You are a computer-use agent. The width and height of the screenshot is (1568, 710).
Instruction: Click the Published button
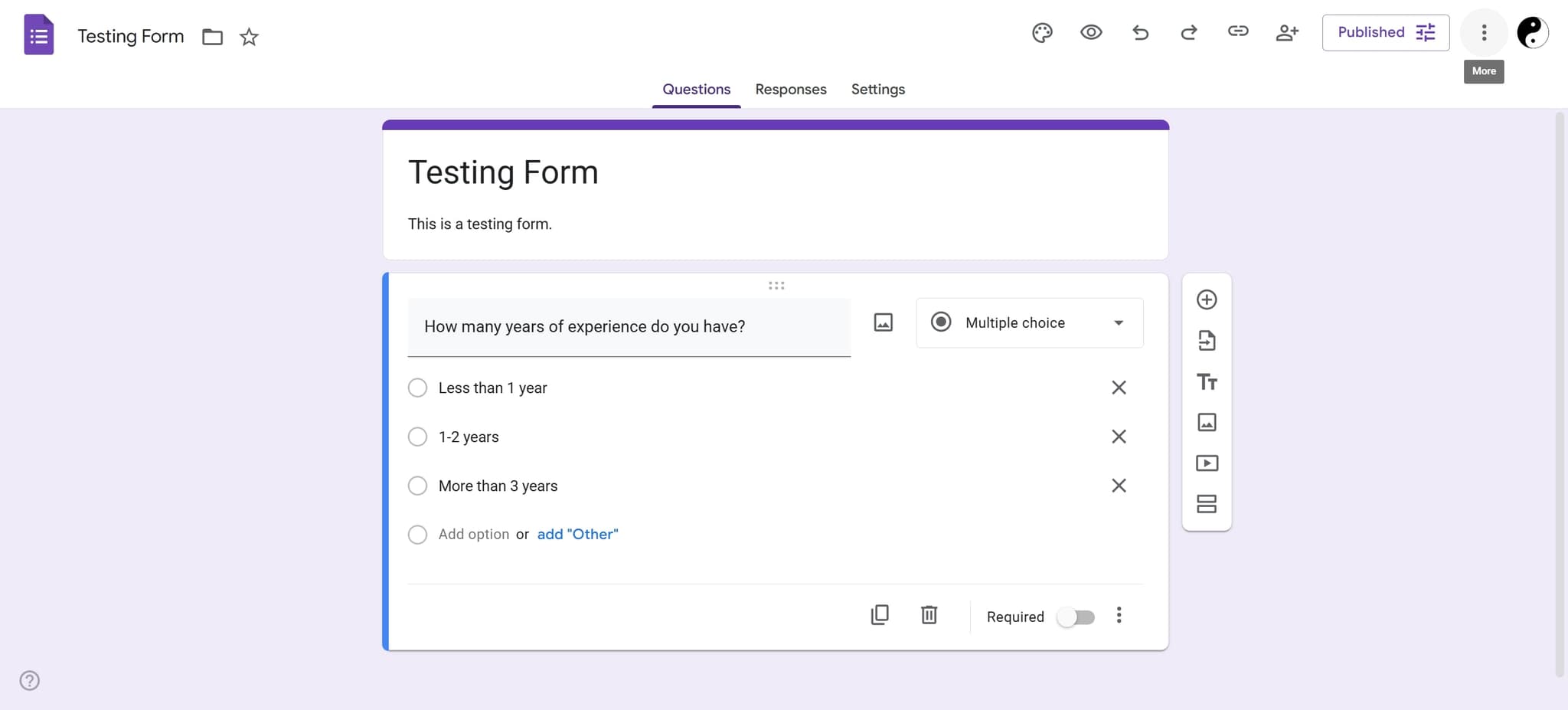click(x=1385, y=32)
